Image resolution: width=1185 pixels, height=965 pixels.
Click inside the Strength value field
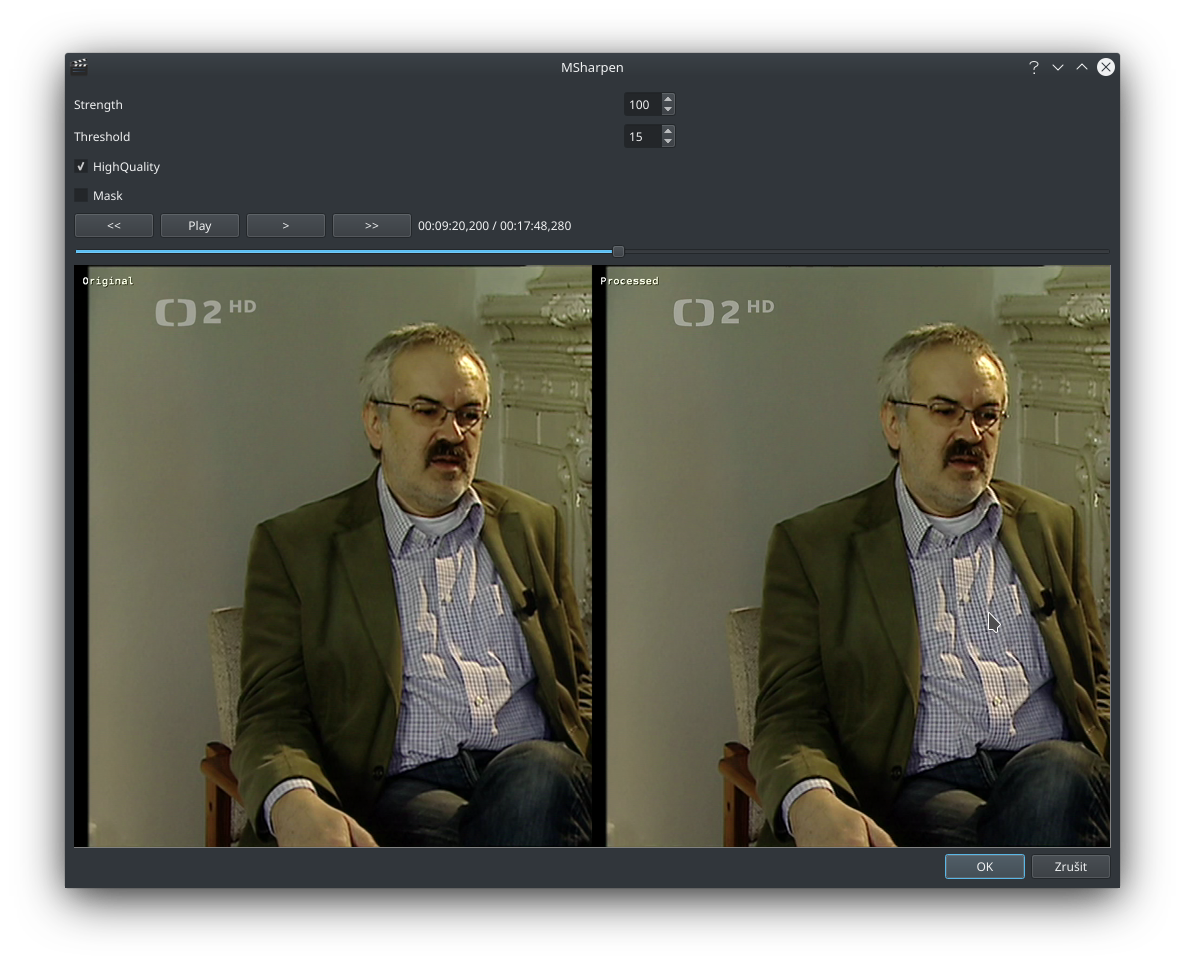(x=643, y=104)
